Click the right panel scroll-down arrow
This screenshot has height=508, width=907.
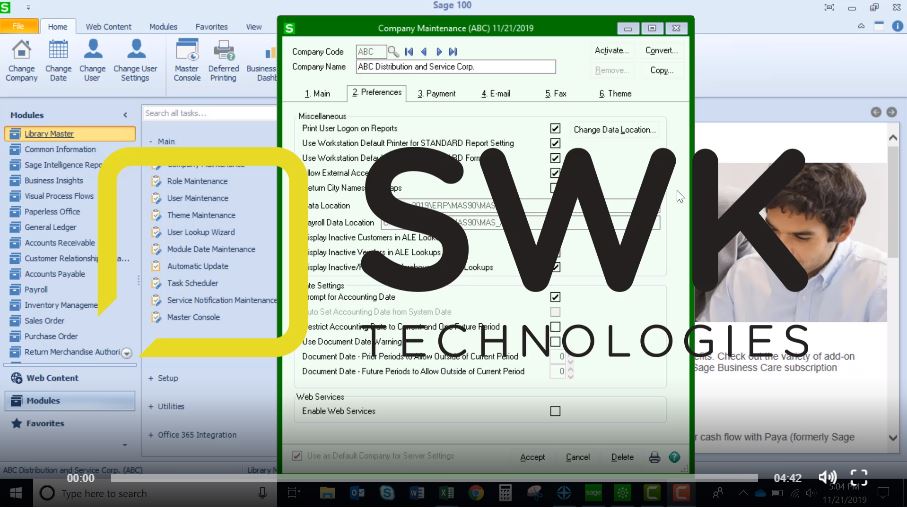893,438
